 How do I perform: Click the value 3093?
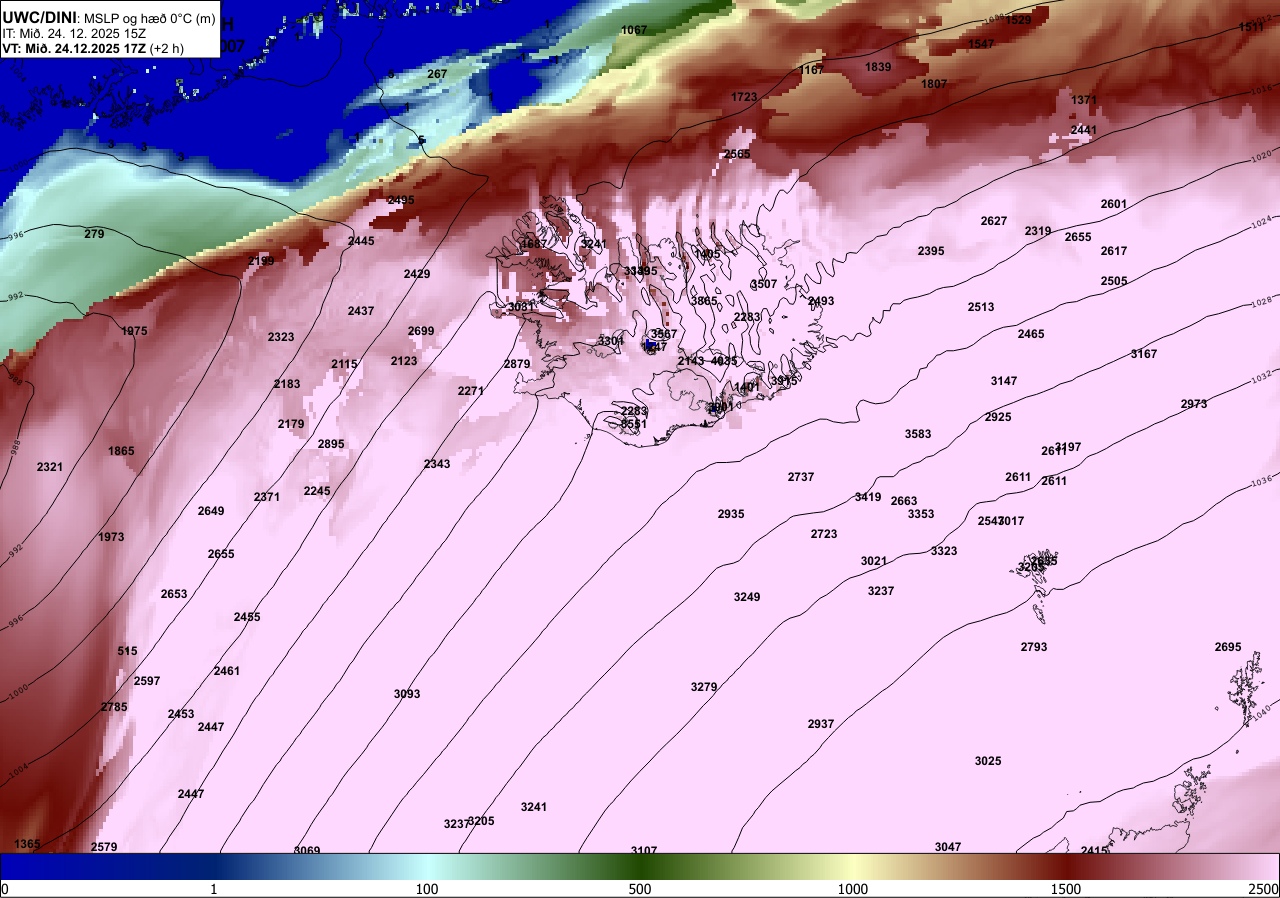(407, 694)
